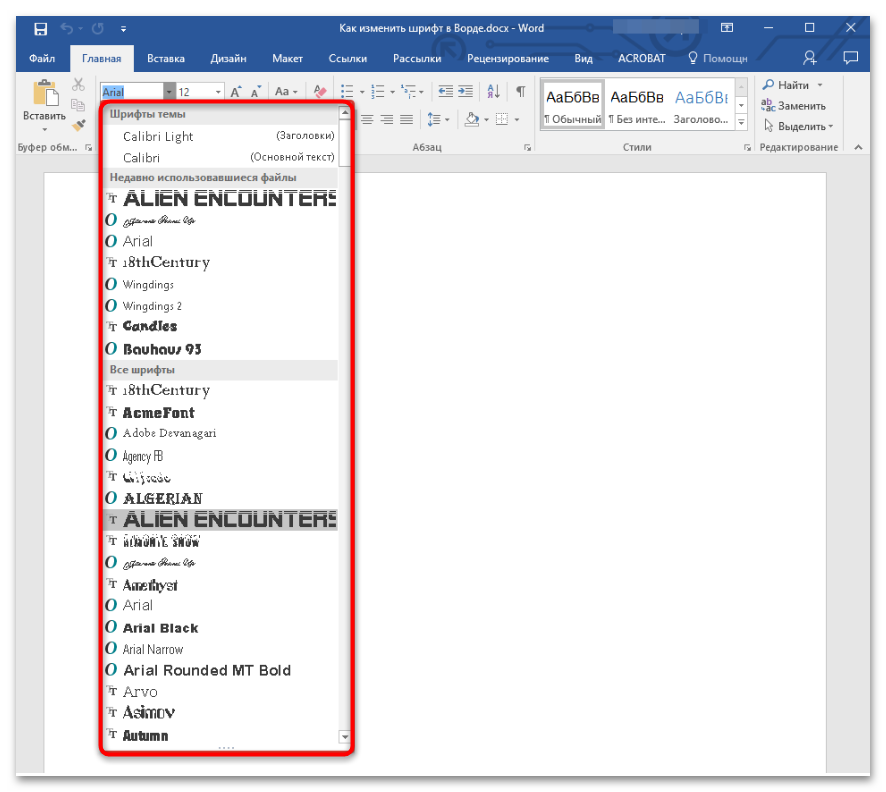Click Increase Font Size icon
Viewport: 886px width, 792px height.
(x=236, y=92)
